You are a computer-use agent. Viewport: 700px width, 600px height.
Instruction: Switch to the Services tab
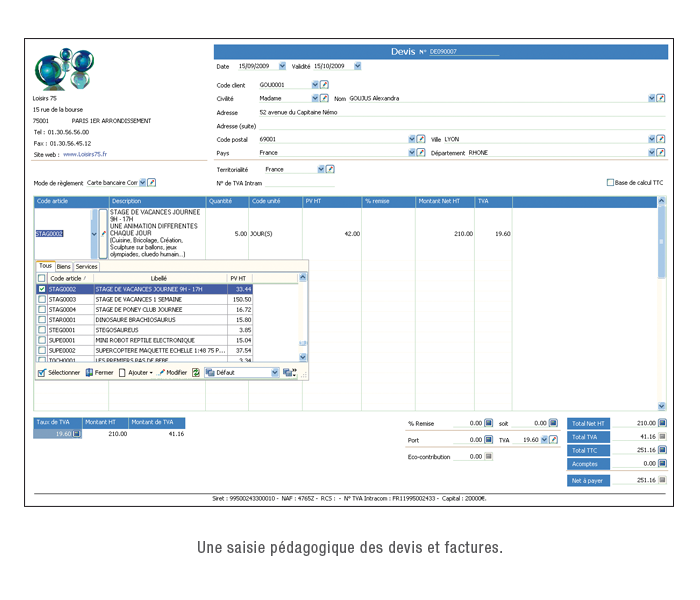click(87, 267)
